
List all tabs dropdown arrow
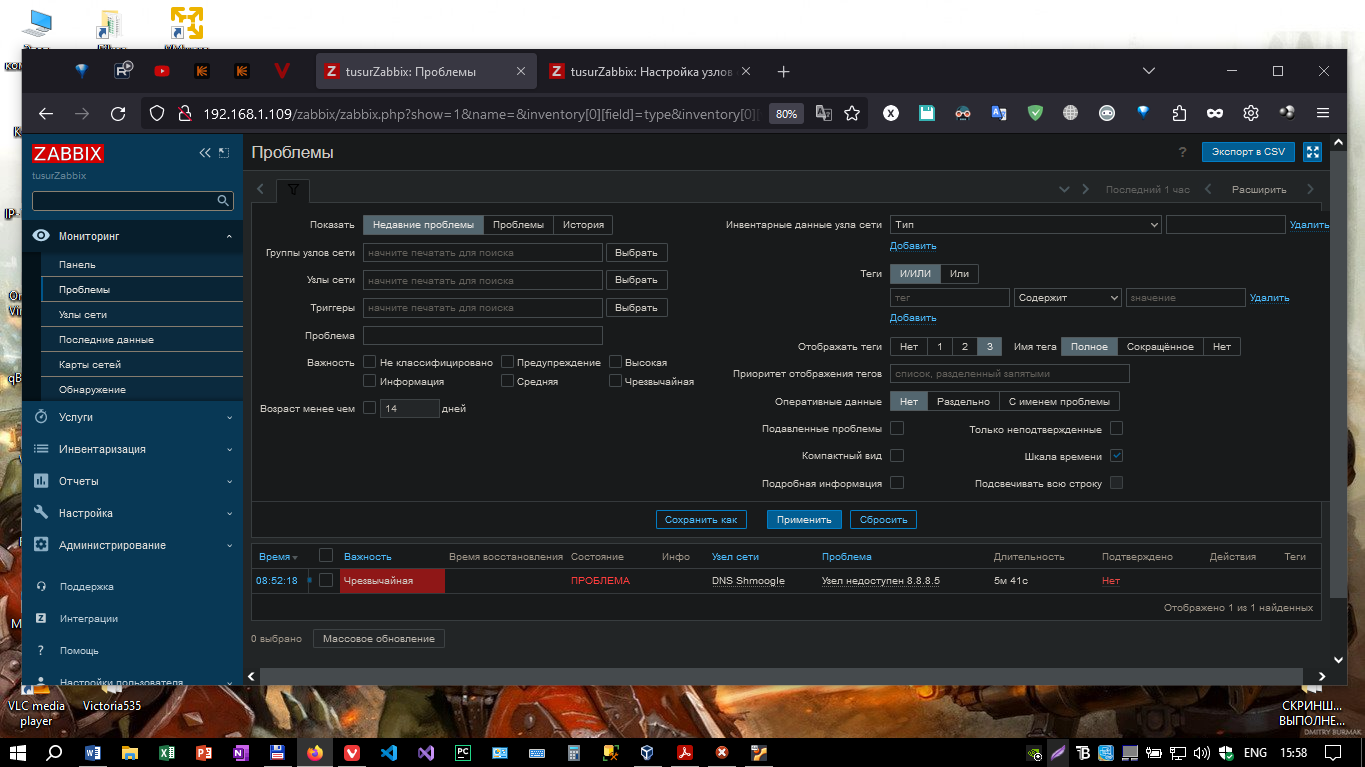point(1149,72)
